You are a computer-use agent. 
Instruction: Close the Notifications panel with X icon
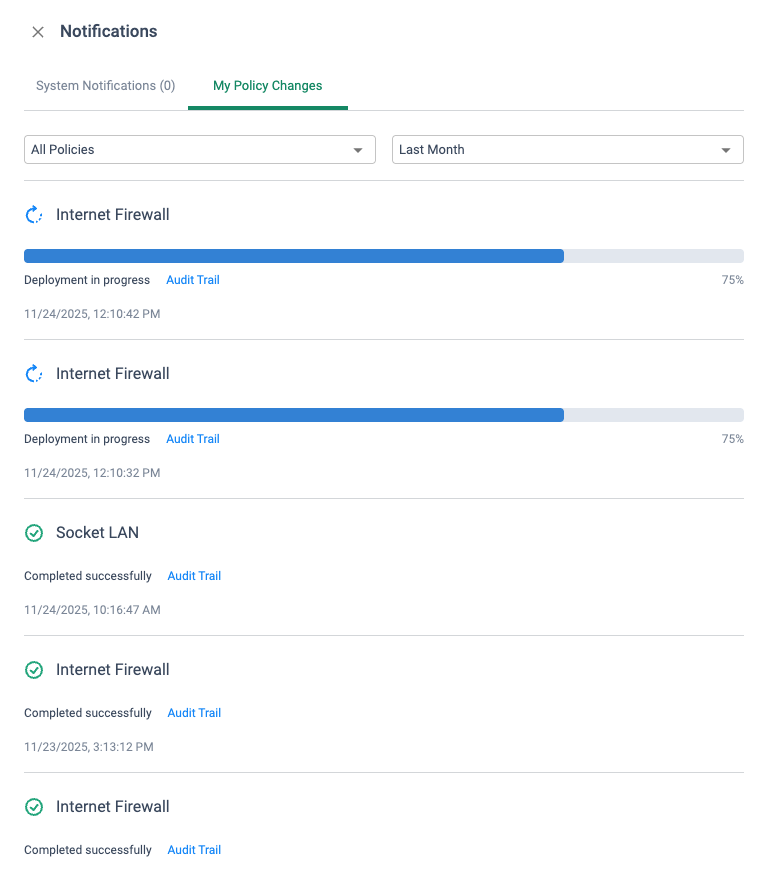pyautogui.click(x=38, y=32)
